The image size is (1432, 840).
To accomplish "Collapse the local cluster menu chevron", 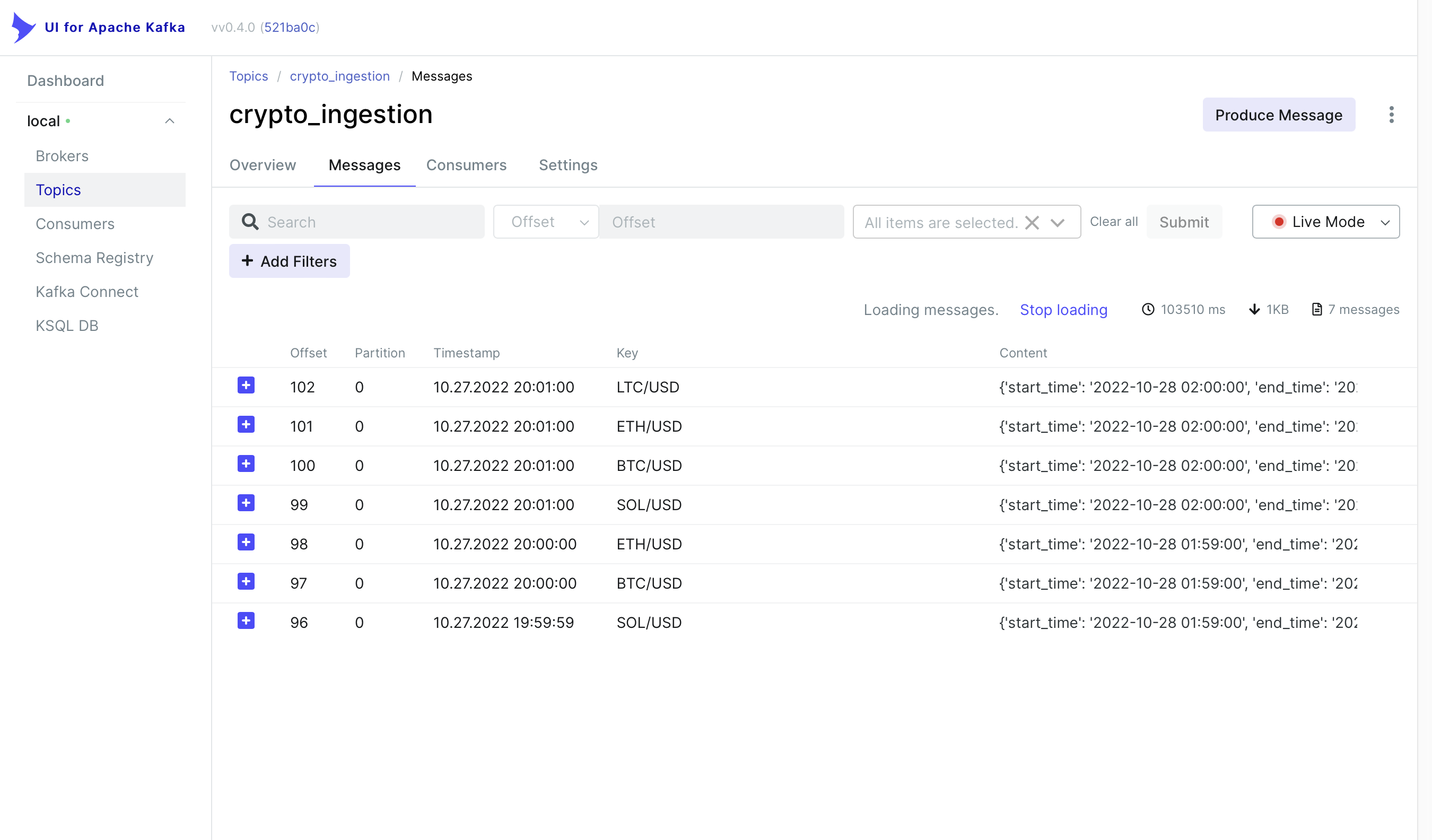I will coord(169,121).
